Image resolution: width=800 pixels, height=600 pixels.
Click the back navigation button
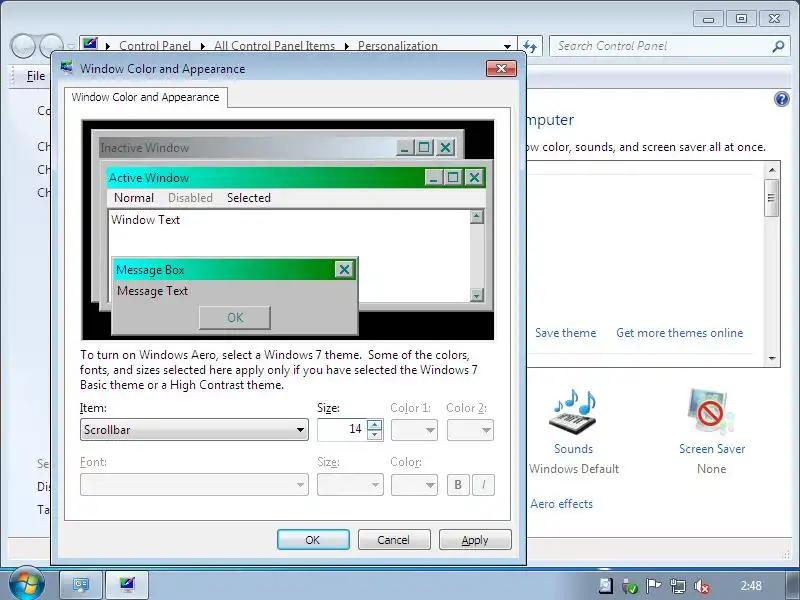pyautogui.click(x=22, y=46)
